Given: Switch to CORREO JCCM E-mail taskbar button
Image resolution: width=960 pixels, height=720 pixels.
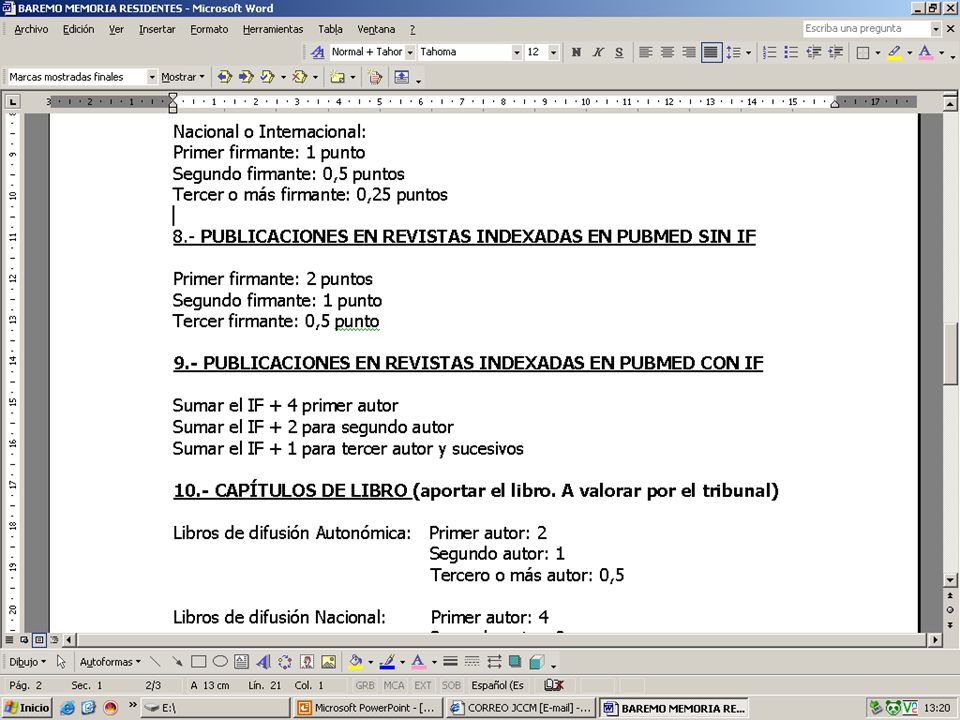Looking at the screenshot, I should pos(520,708).
